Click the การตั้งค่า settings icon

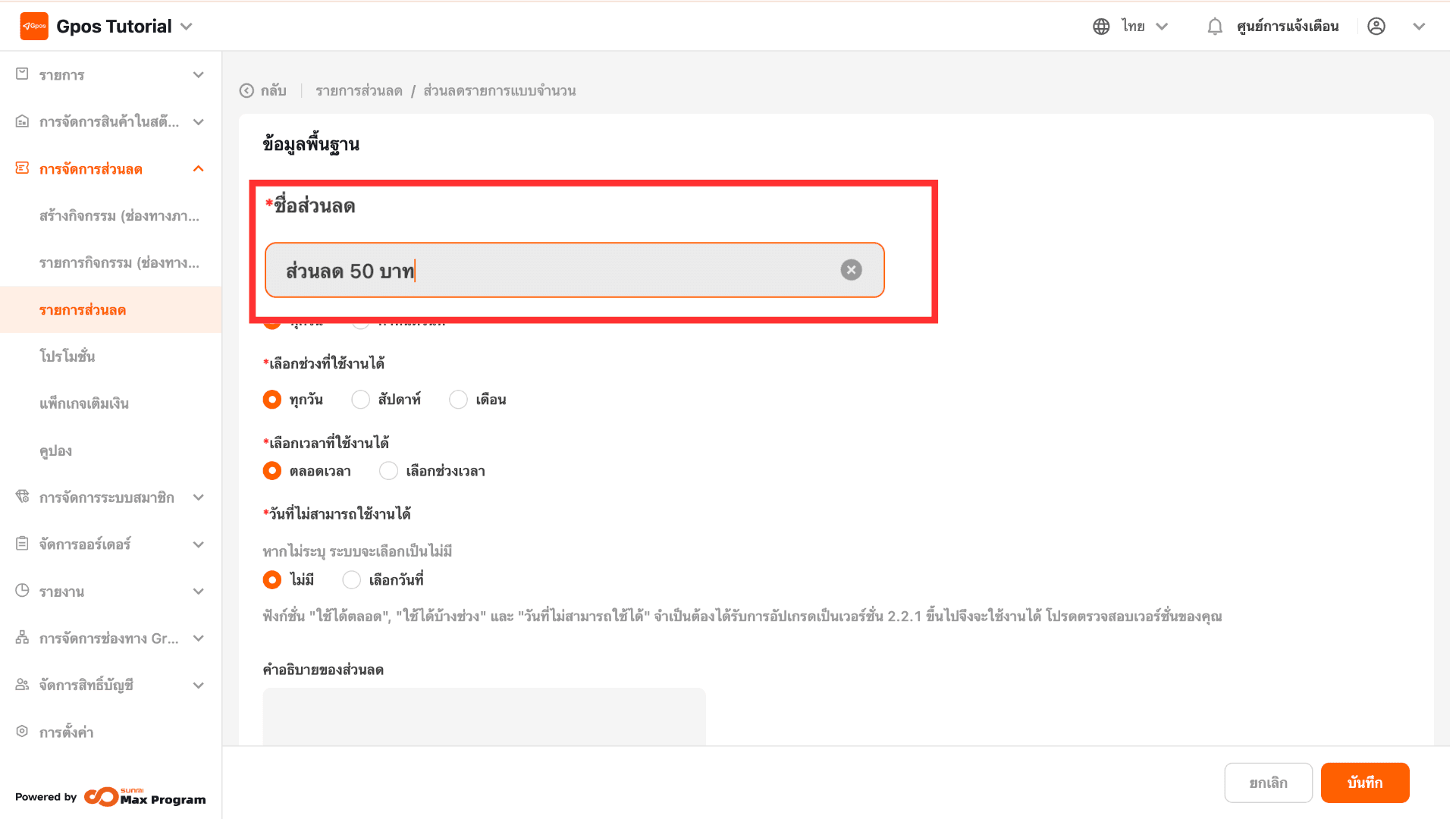tap(22, 731)
